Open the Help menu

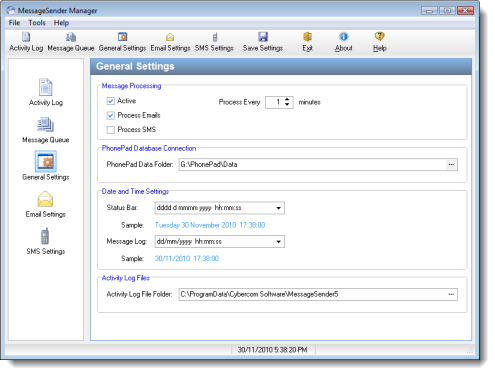[x=61, y=23]
